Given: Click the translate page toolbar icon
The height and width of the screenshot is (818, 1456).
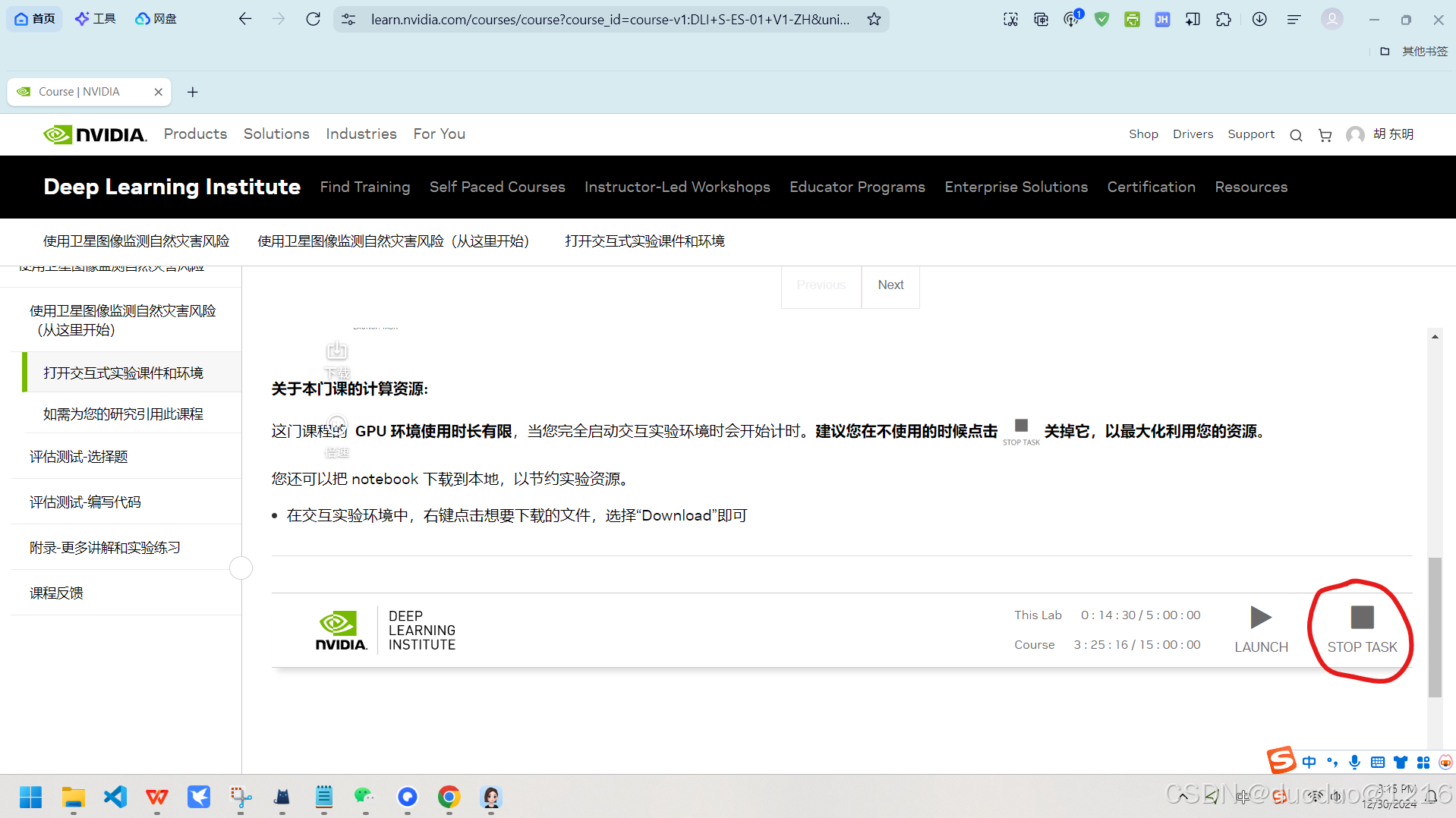Looking at the screenshot, I should tap(1041, 19).
